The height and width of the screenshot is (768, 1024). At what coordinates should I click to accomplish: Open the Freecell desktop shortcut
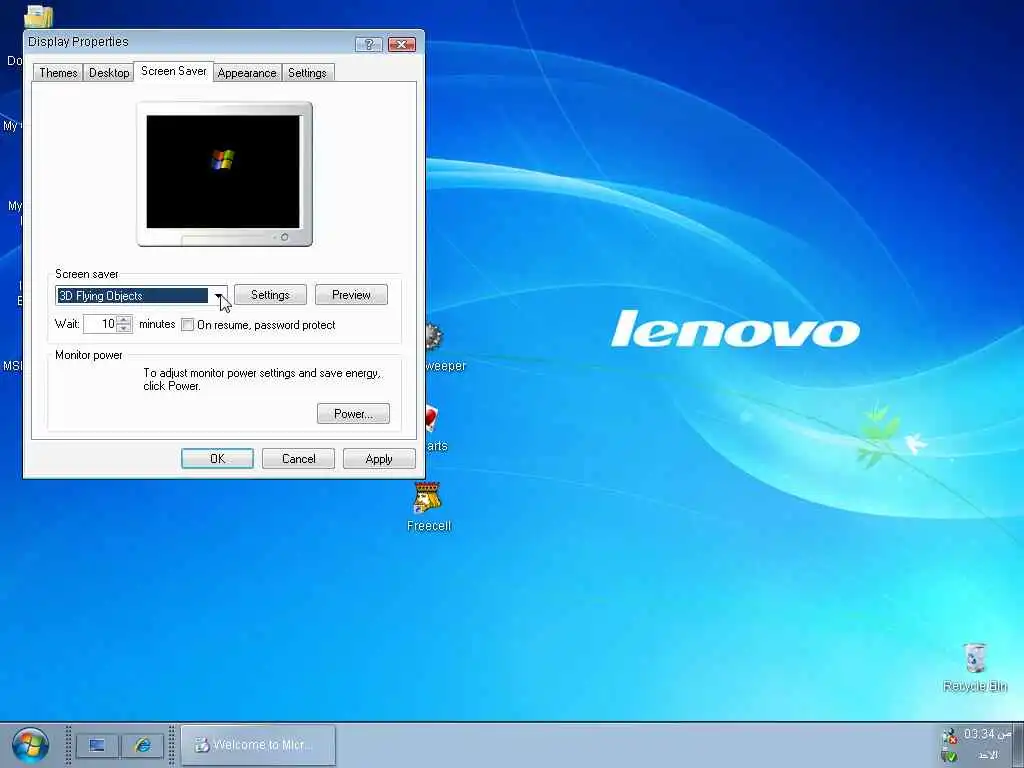point(428,507)
